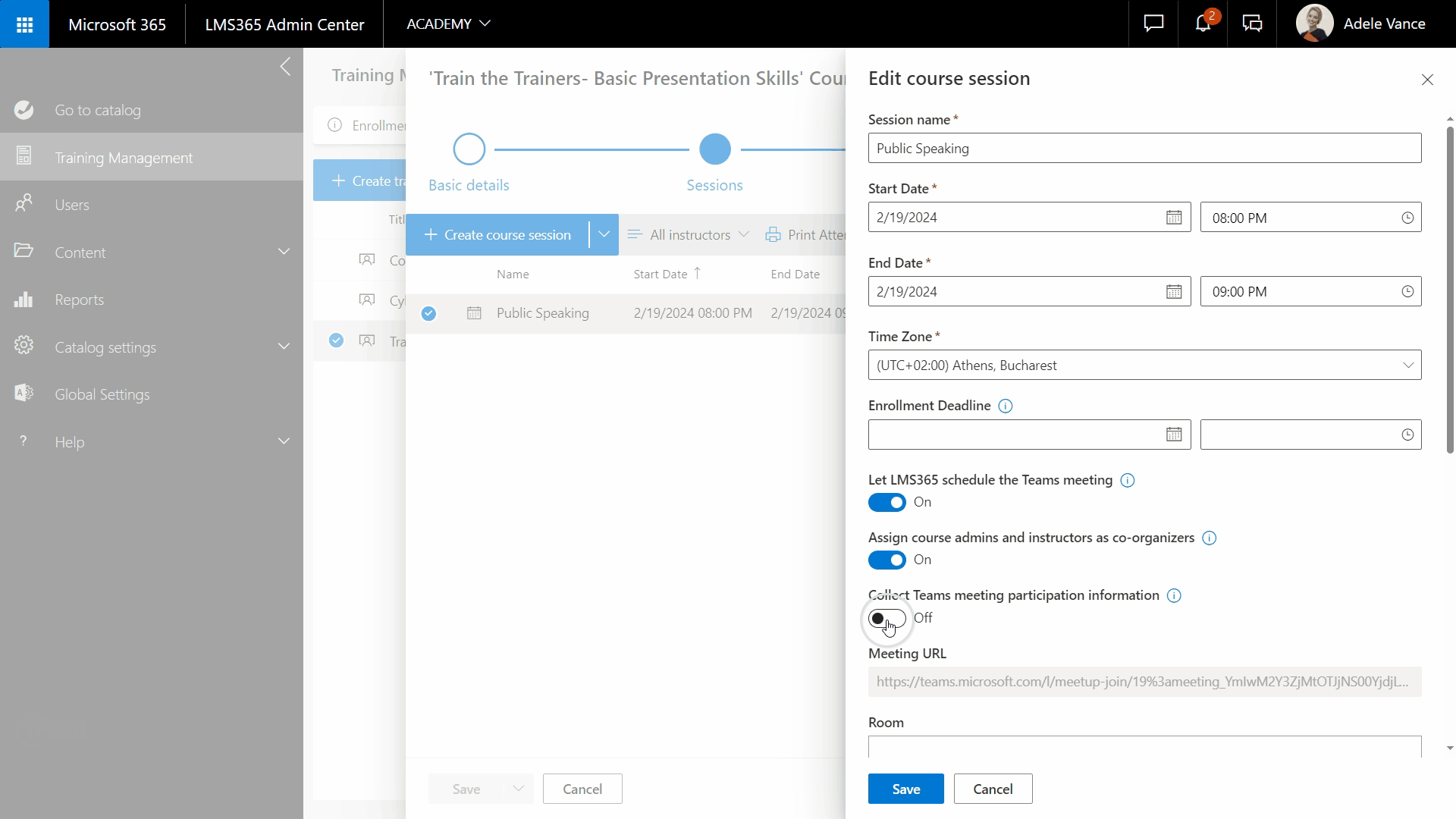This screenshot has height=819, width=1456.
Task: Click Teams meeting schedule info icon
Action: coord(1127,481)
